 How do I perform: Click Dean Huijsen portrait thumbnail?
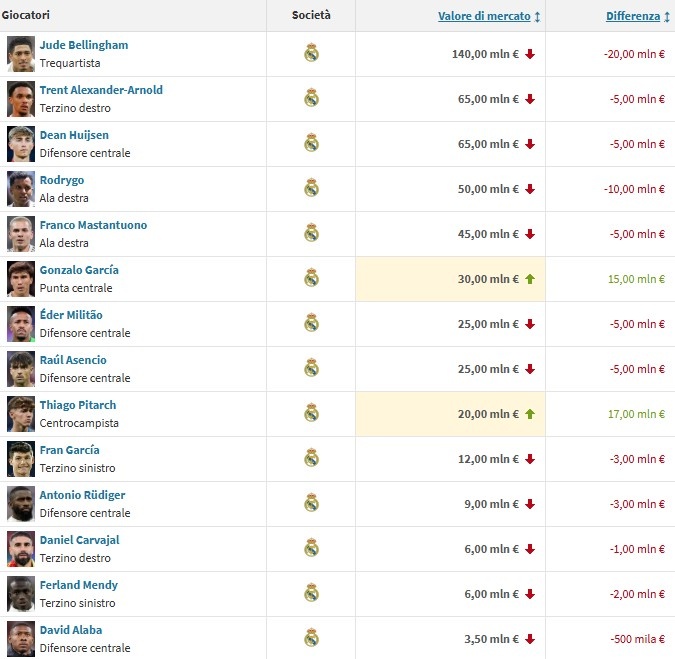click(x=21, y=143)
